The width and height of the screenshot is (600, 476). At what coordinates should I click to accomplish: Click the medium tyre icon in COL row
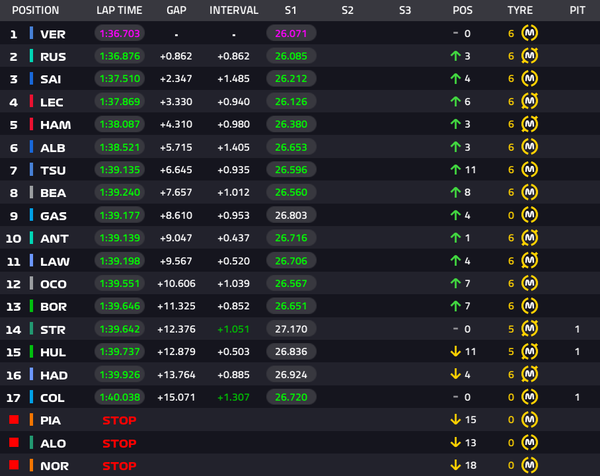point(530,397)
